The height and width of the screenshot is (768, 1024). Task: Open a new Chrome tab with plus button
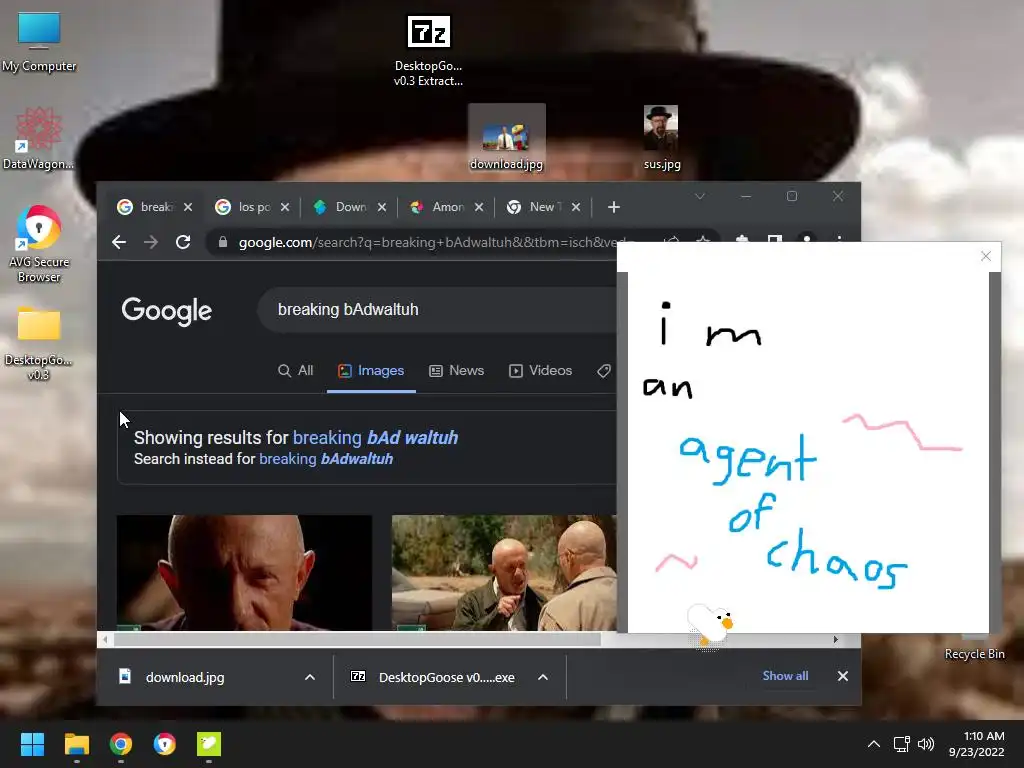[613, 207]
